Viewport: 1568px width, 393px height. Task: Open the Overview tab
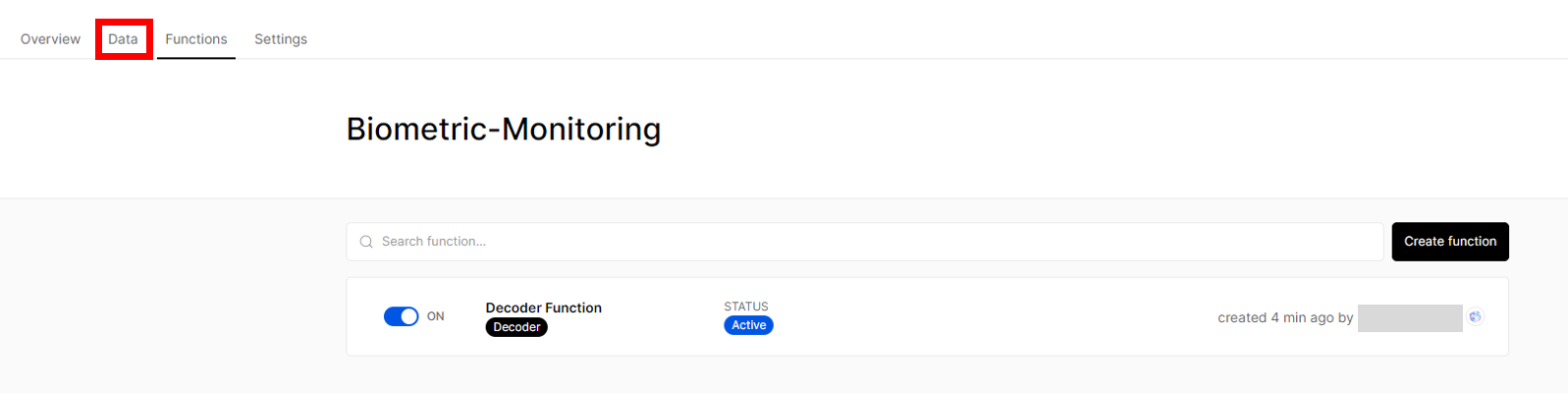(50, 39)
